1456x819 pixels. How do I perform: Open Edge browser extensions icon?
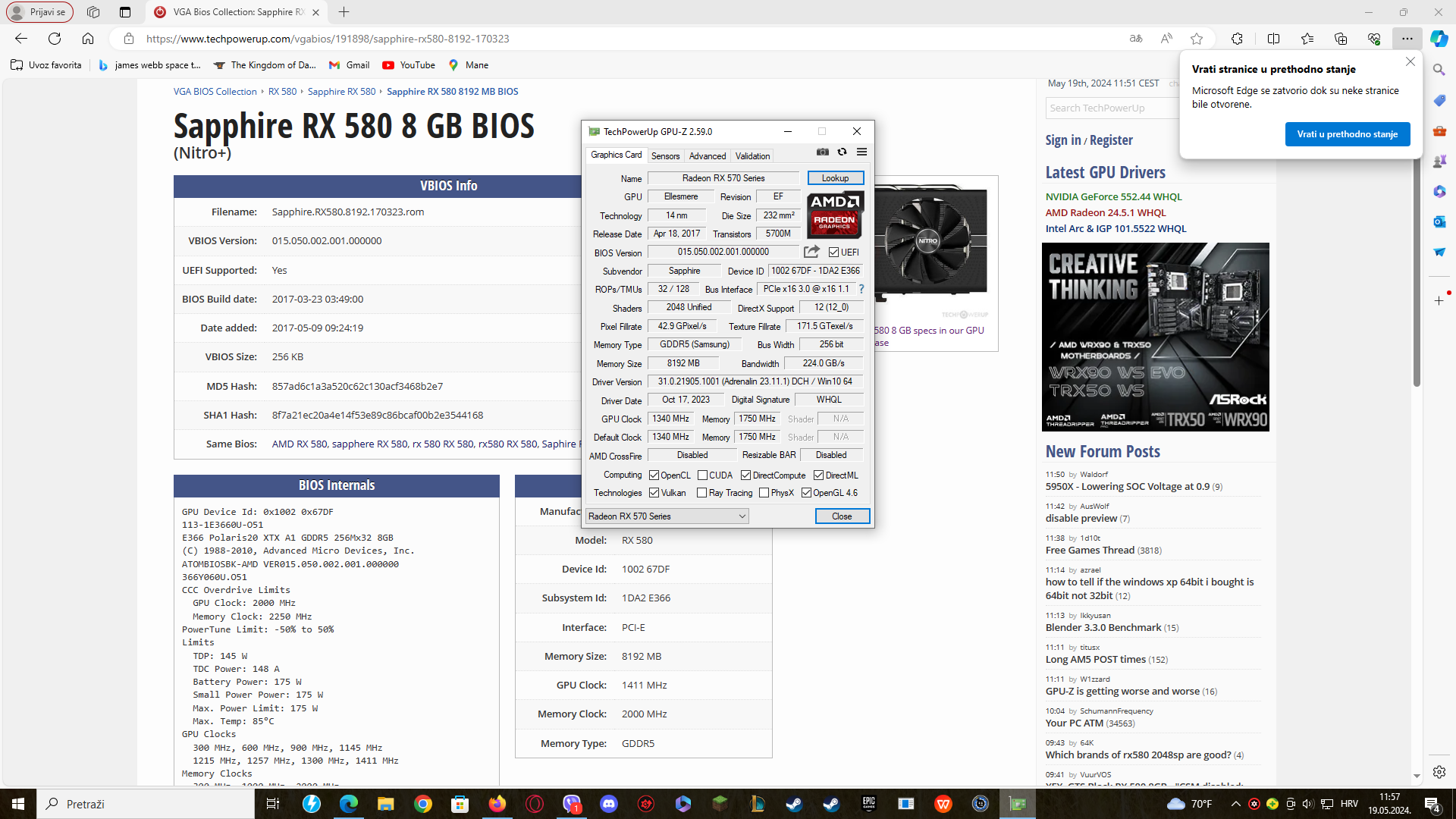coord(1237,39)
